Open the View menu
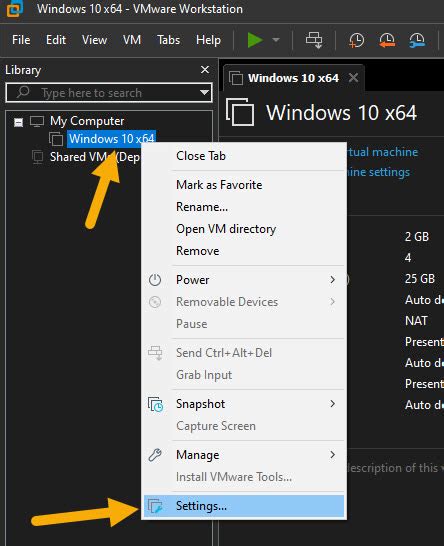Image resolution: width=444 pixels, height=546 pixels. [94, 40]
